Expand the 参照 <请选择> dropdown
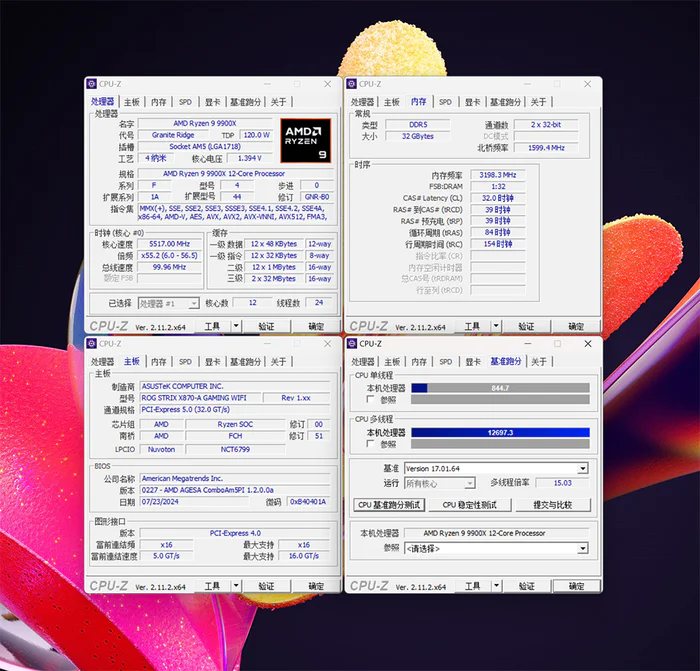The height and width of the screenshot is (671, 700). pyautogui.click(x=582, y=548)
